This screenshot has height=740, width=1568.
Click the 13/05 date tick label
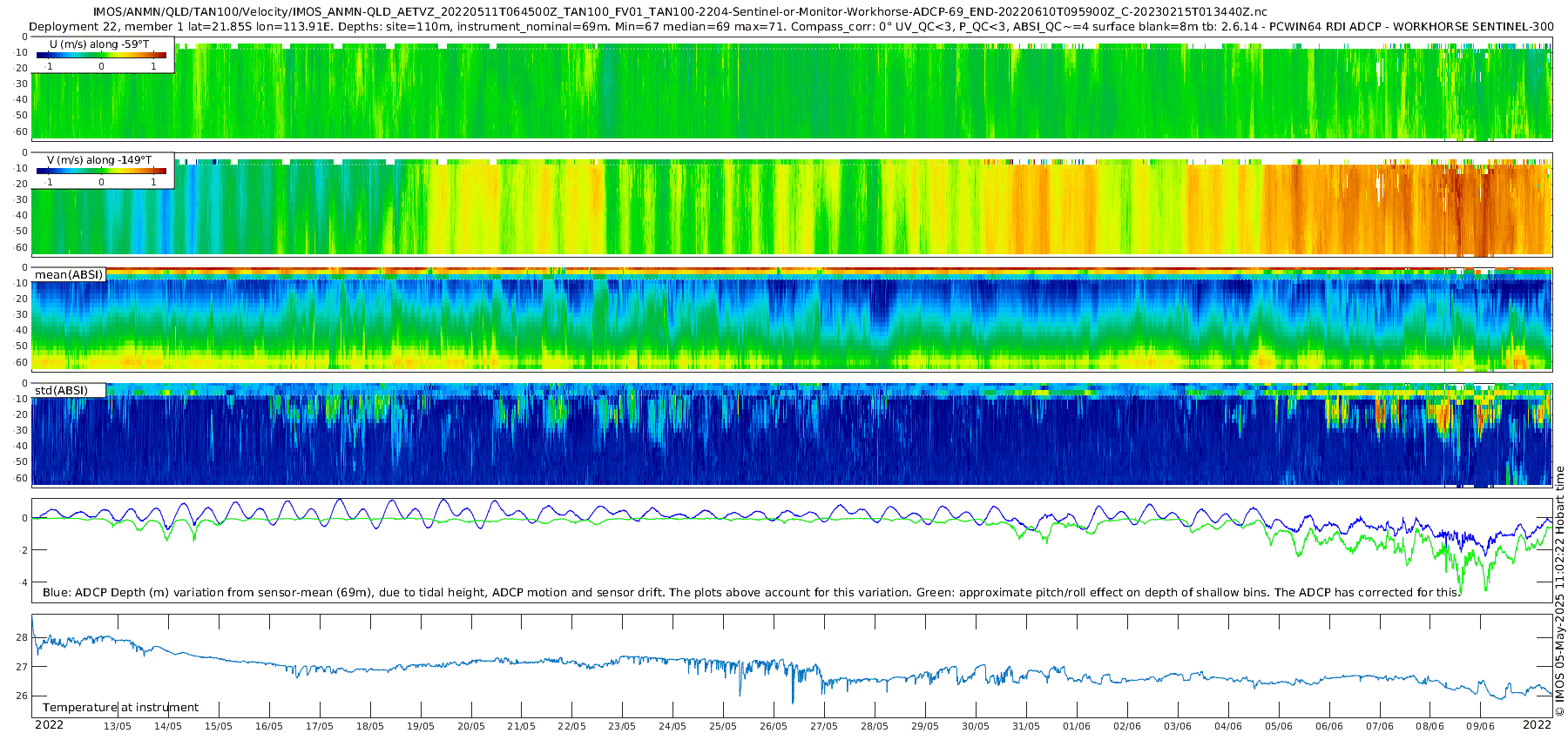[118, 726]
